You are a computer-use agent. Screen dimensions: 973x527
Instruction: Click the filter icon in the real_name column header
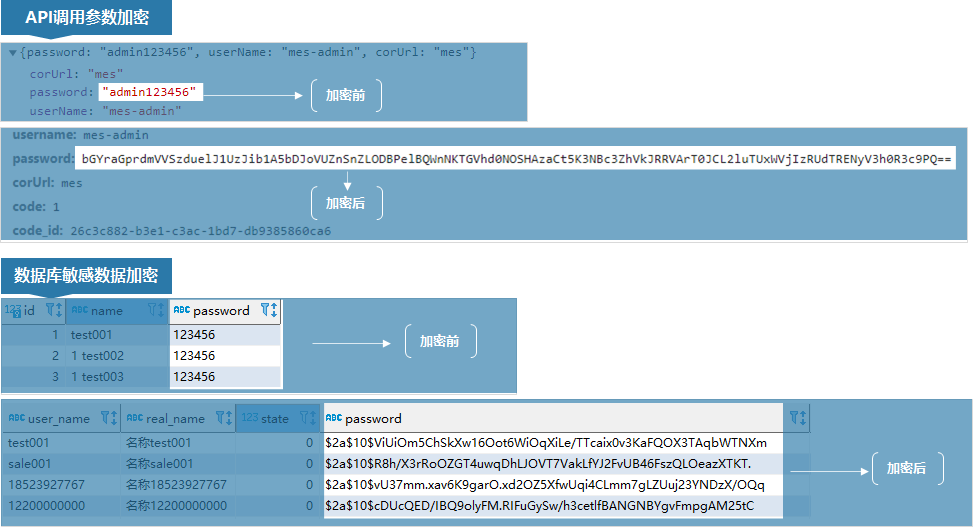pyautogui.click(x=223, y=419)
